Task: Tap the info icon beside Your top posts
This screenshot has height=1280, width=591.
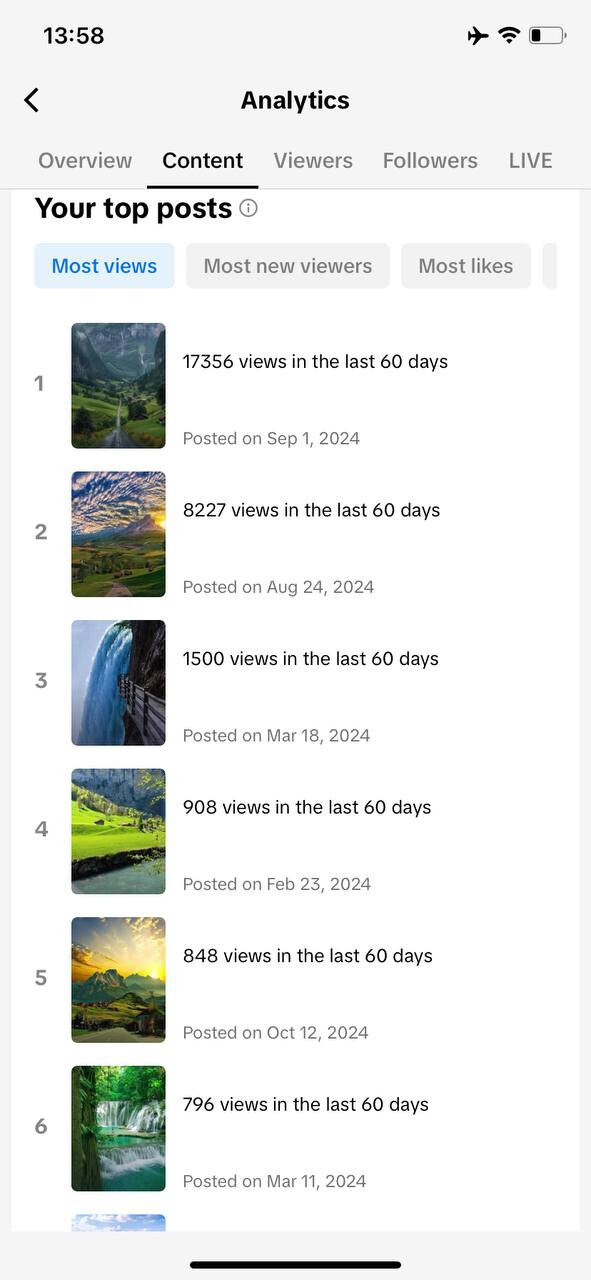Action: [x=249, y=208]
